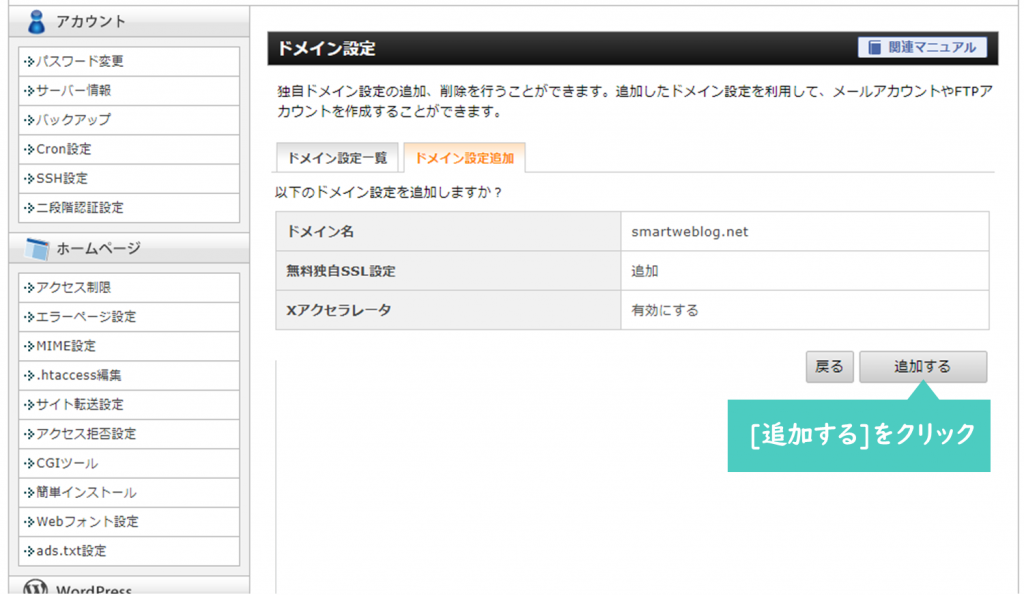This screenshot has width=1024, height=595.
Task: Open SSH設定 page
Action: tap(129, 178)
